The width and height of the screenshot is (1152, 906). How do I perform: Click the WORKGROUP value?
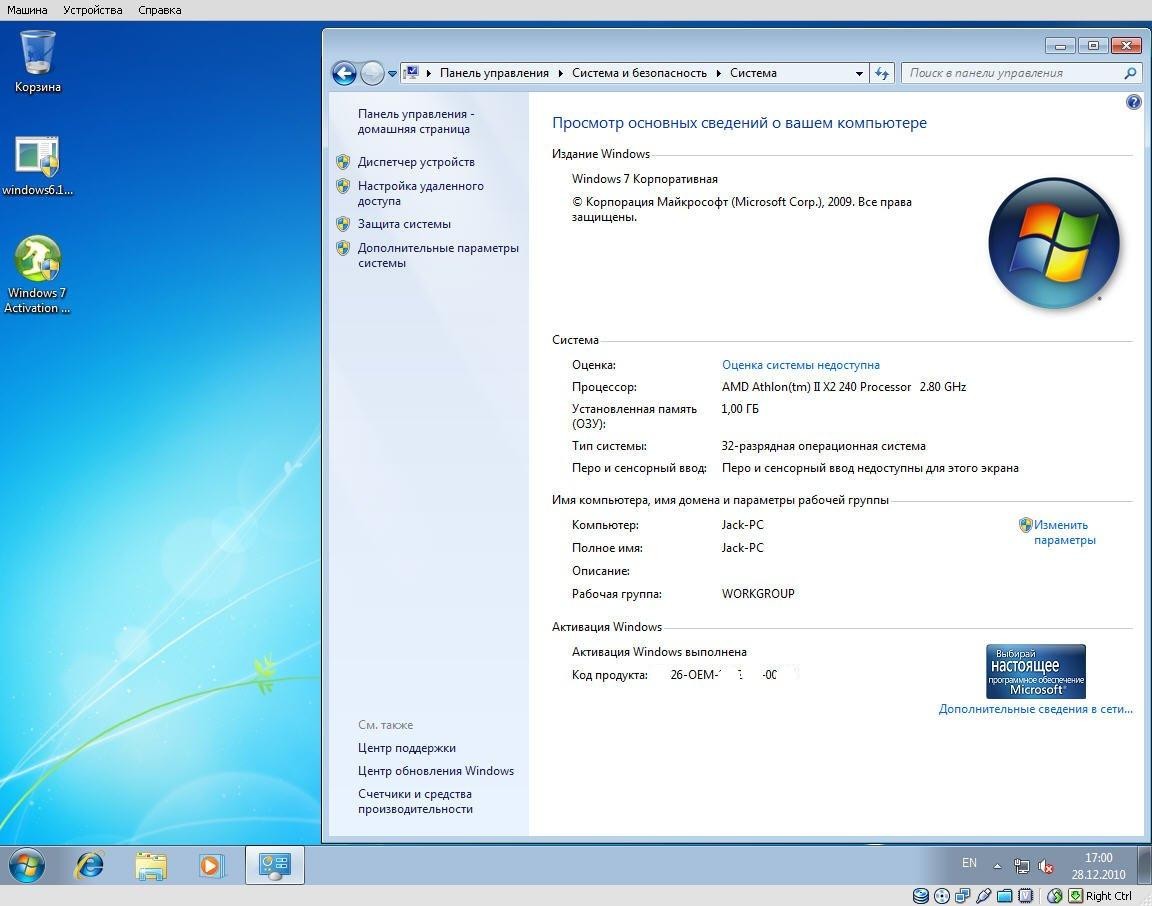(x=758, y=594)
